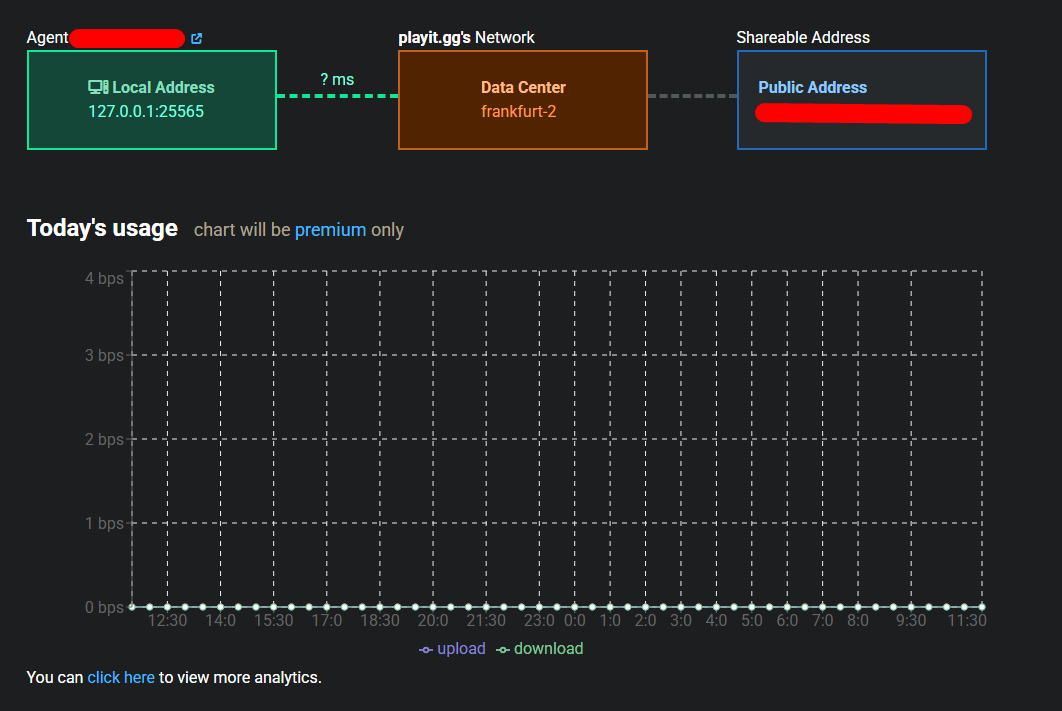Click the playit.gg's Network label
This screenshot has height=711, width=1062.
(x=467, y=38)
